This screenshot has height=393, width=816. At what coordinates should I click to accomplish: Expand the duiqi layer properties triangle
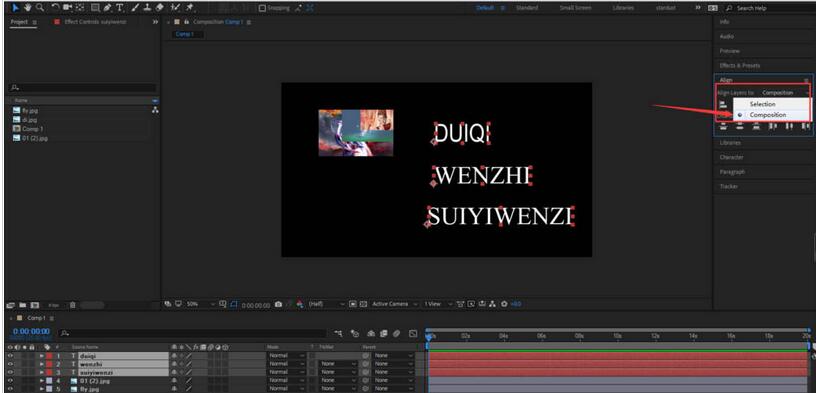pos(42,356)
